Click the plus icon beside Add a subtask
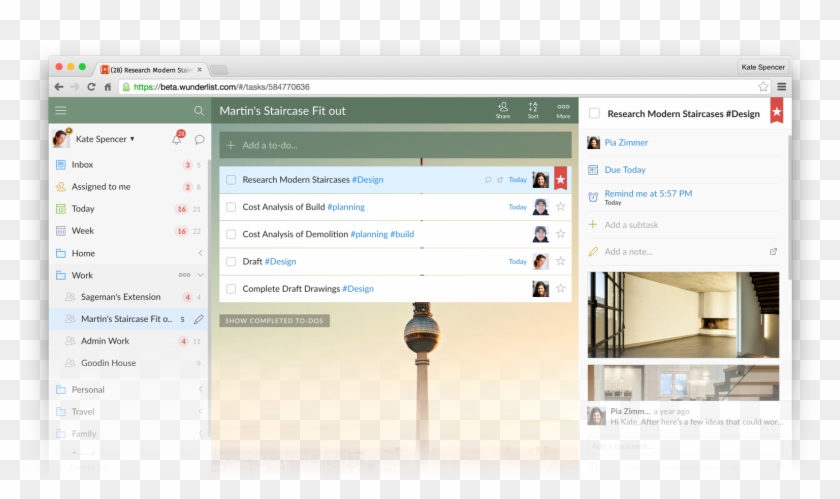This screenshot has width=840, height=499. pos(592,225)
